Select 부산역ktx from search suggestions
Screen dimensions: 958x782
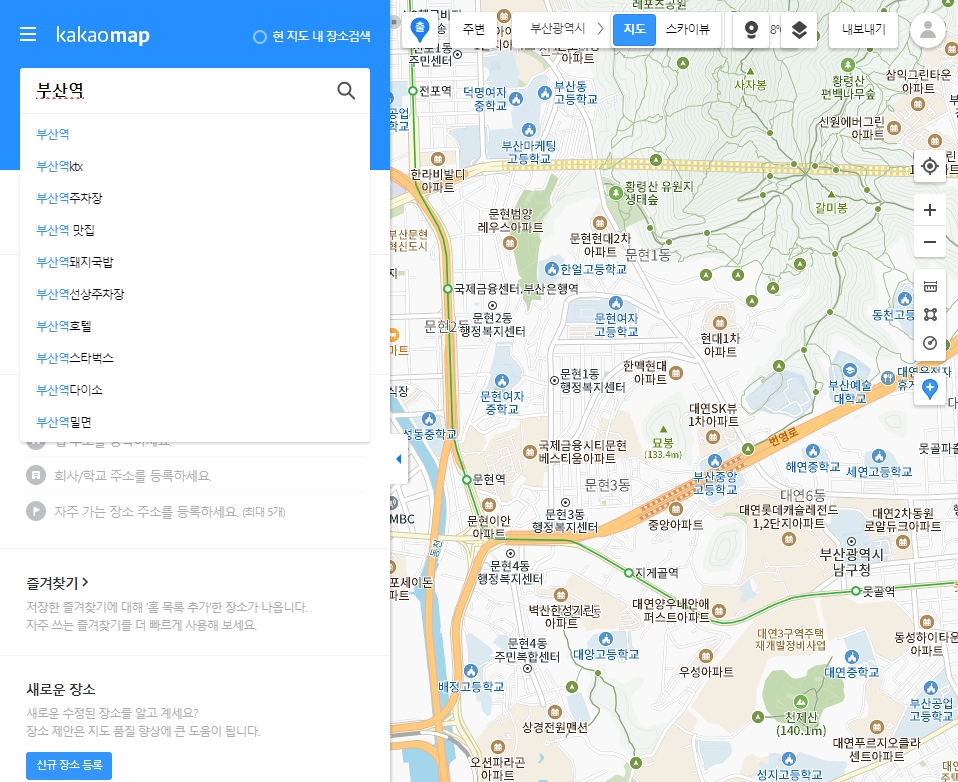coord(59,166)
